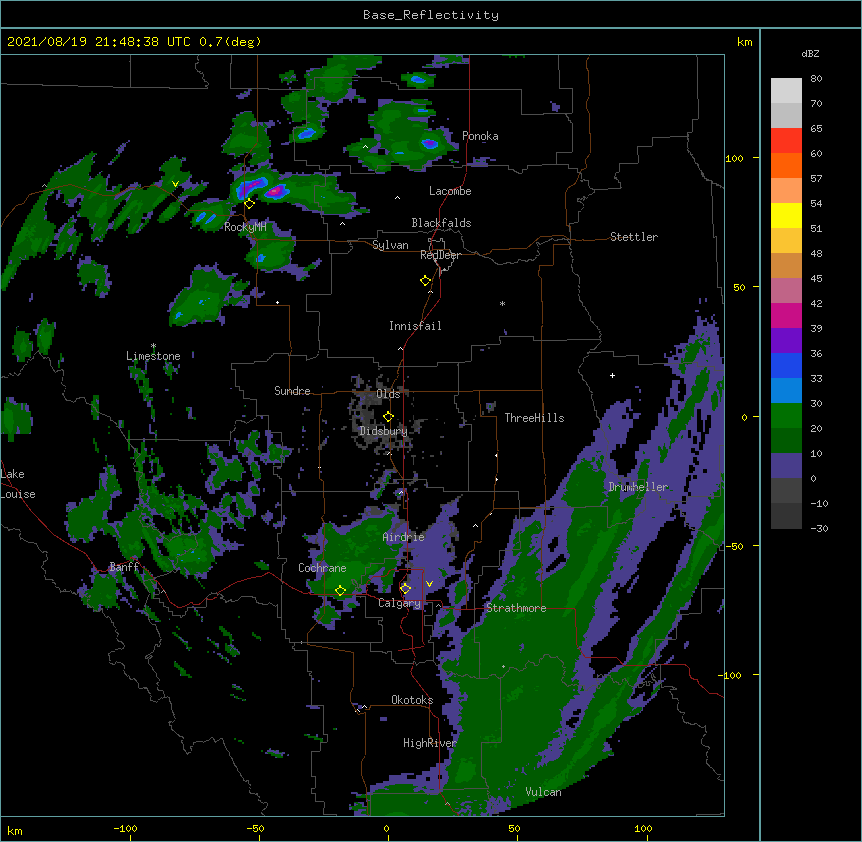Click the yellow V marker east of Calgary diamond

(x=429, y=584)
